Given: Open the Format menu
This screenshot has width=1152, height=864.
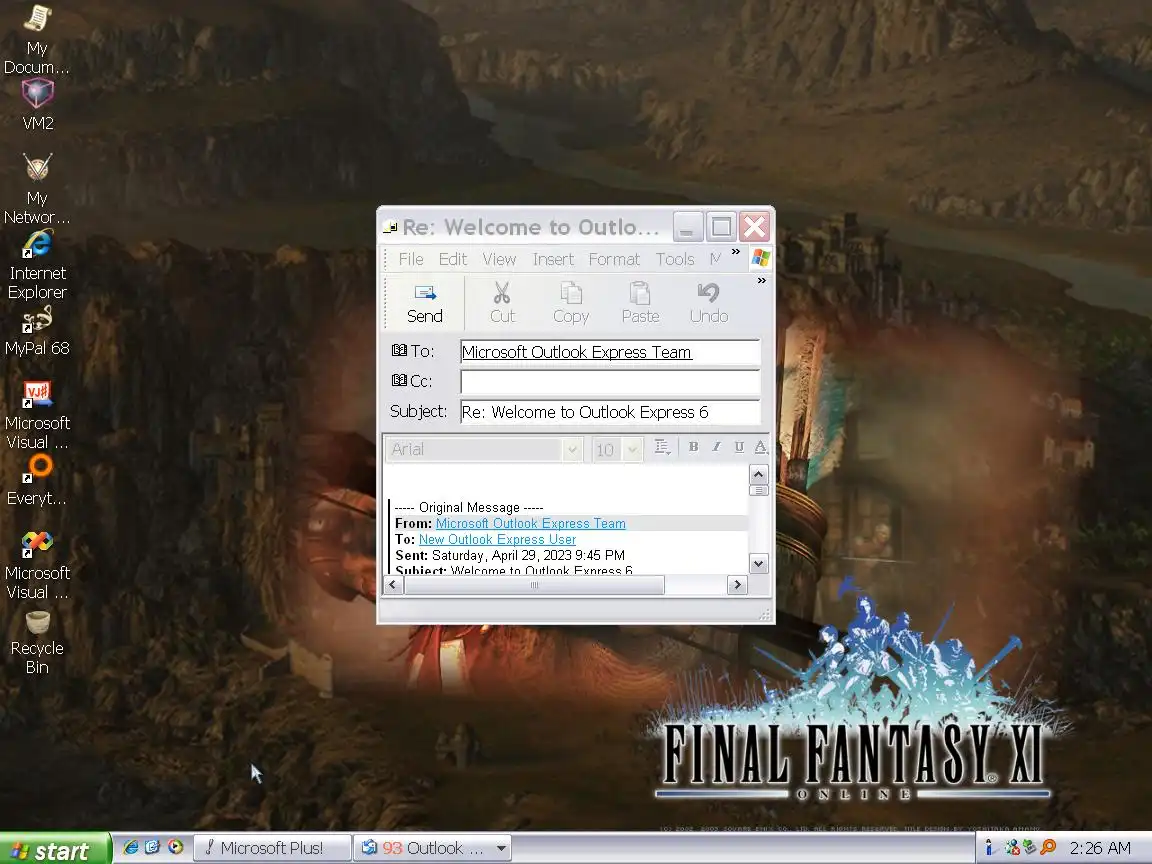Looking at the screenshot, I should (614, 259).
